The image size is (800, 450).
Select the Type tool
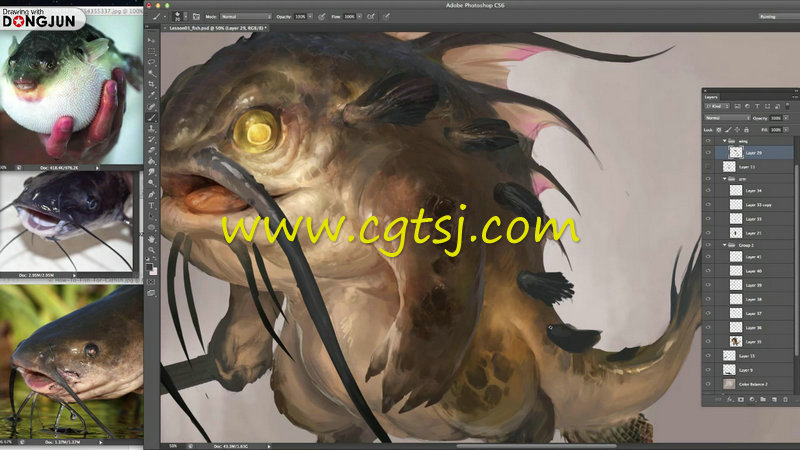152,205
